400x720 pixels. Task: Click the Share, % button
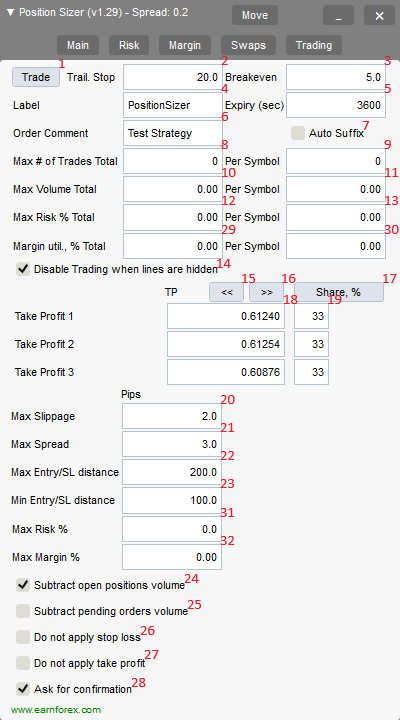coord(338,292)
